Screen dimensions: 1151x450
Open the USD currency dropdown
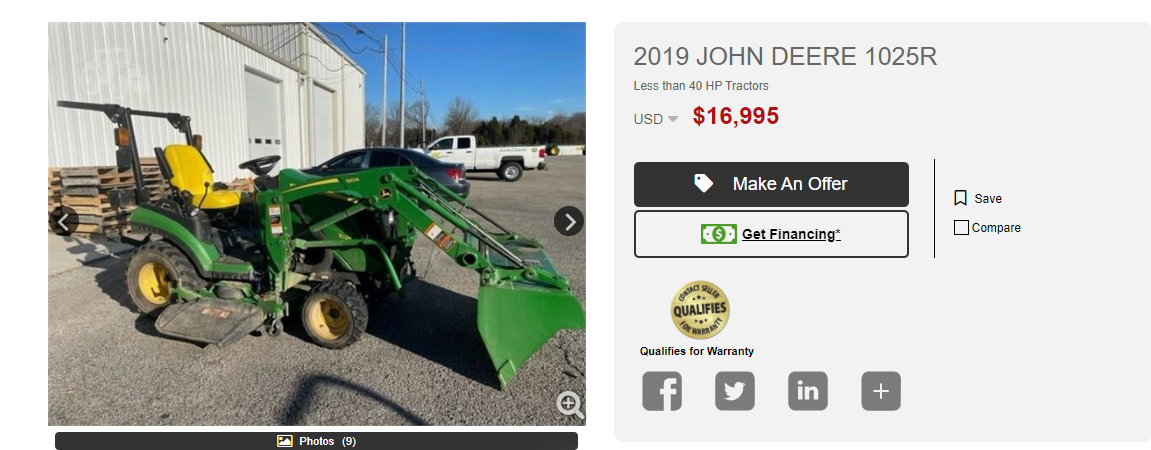[656, 119]
